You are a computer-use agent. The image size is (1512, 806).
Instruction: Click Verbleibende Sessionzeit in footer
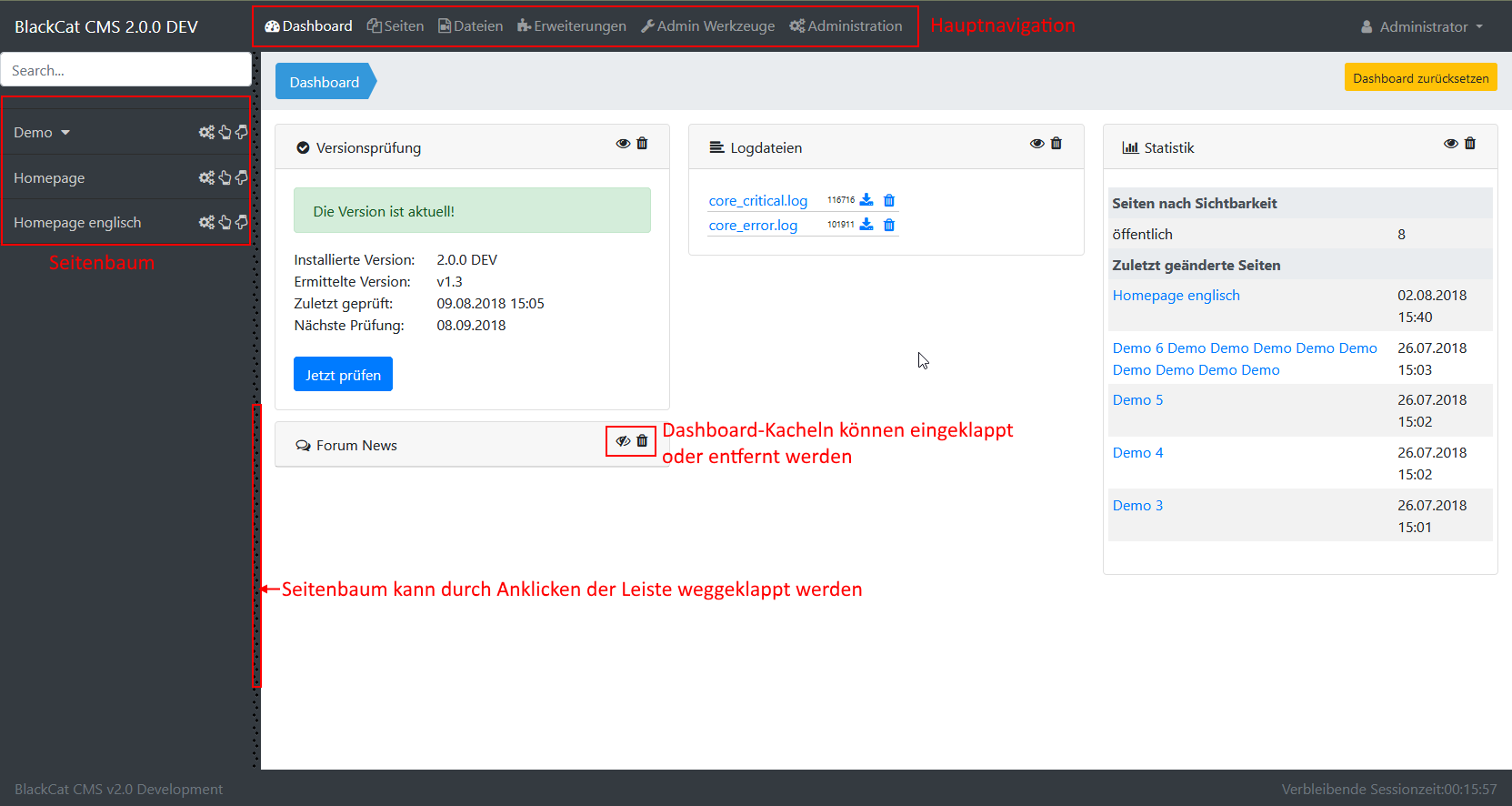(x=1389, y=790)
